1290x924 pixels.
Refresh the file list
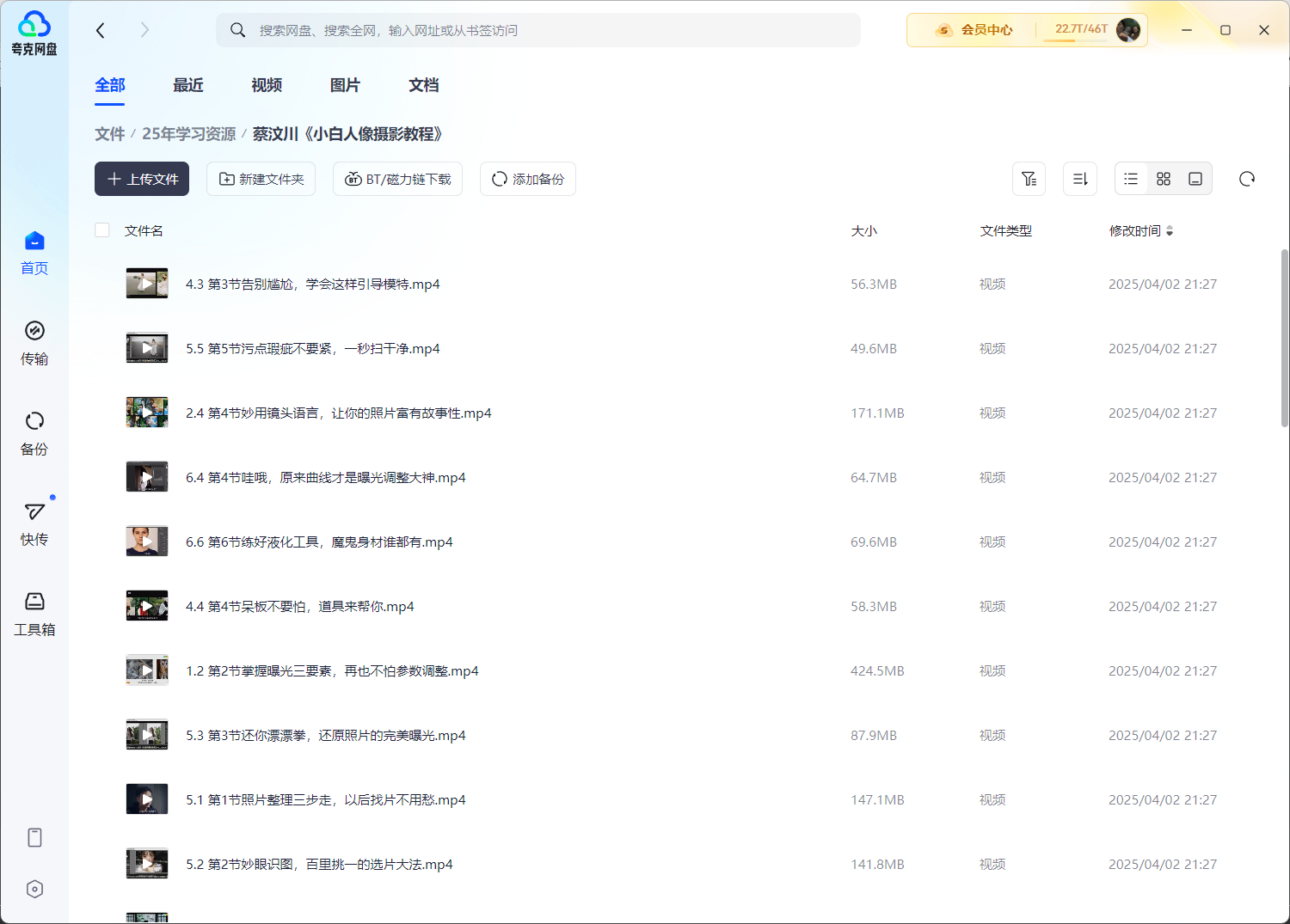(x=1247, y=179)
